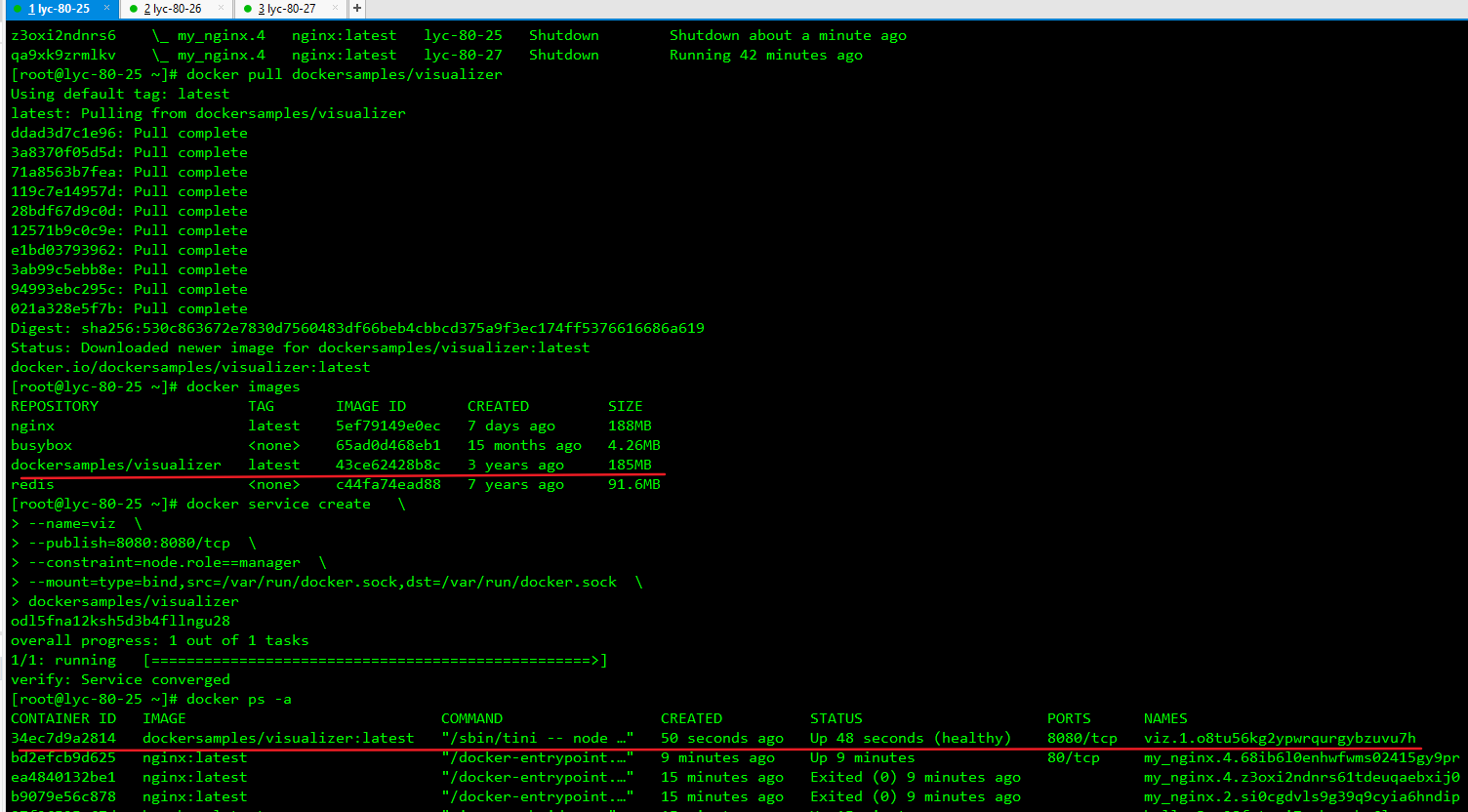Click 'Using default tag: latest' line
The image size is (1468, 812).
120,94
